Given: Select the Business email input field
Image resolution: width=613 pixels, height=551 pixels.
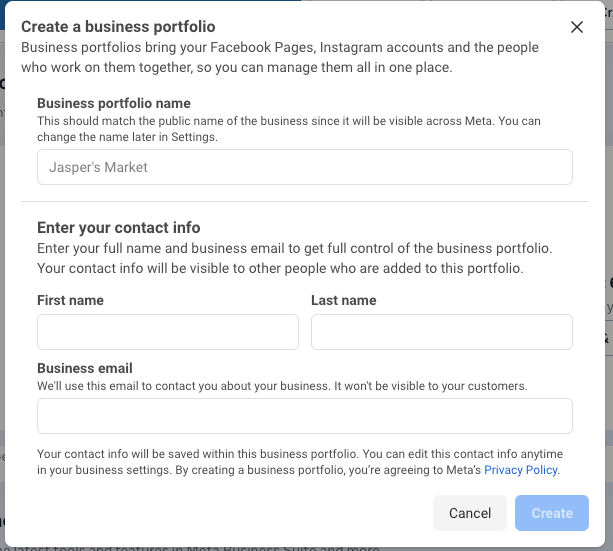Looking at the screenshot, I should click(305, 416).
